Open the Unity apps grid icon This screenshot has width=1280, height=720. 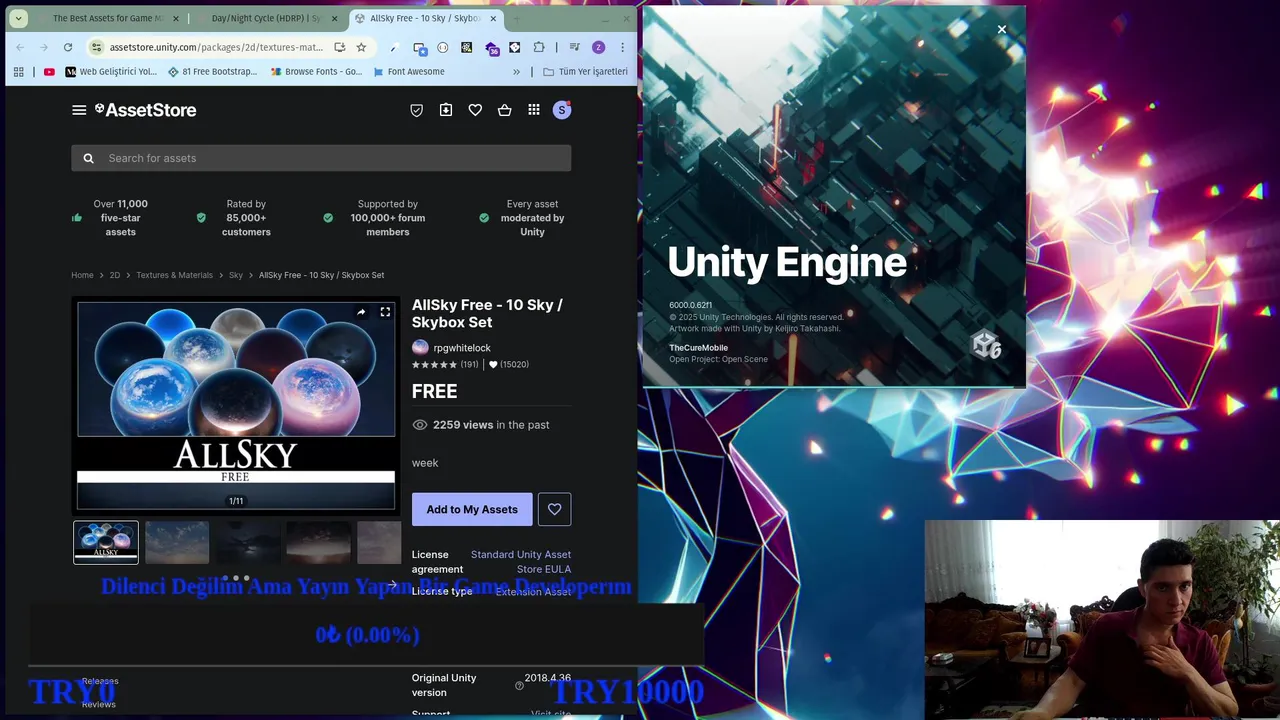click(534, 110)
